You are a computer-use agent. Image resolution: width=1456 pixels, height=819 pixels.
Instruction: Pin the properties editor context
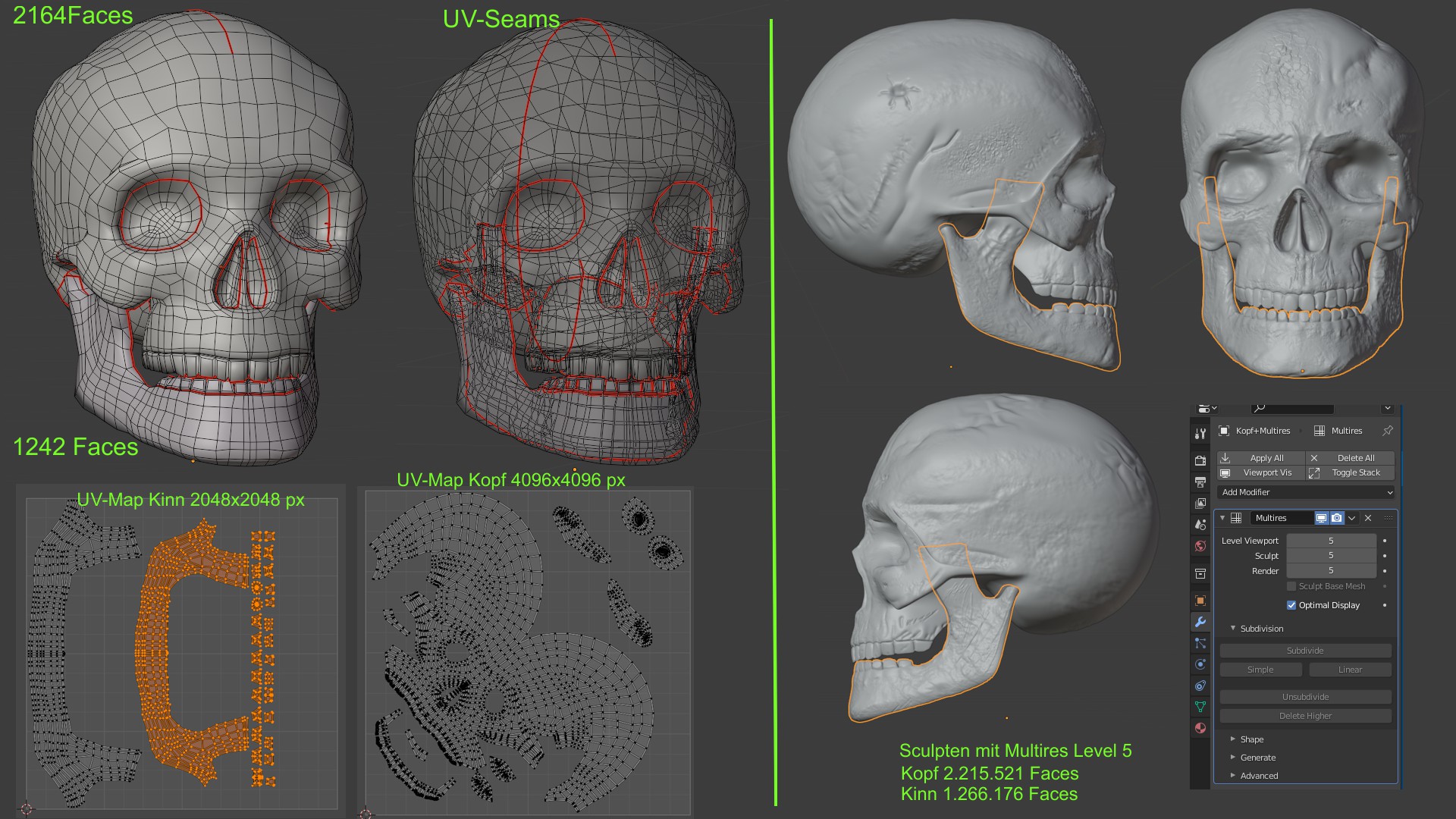click(1387, 431)
